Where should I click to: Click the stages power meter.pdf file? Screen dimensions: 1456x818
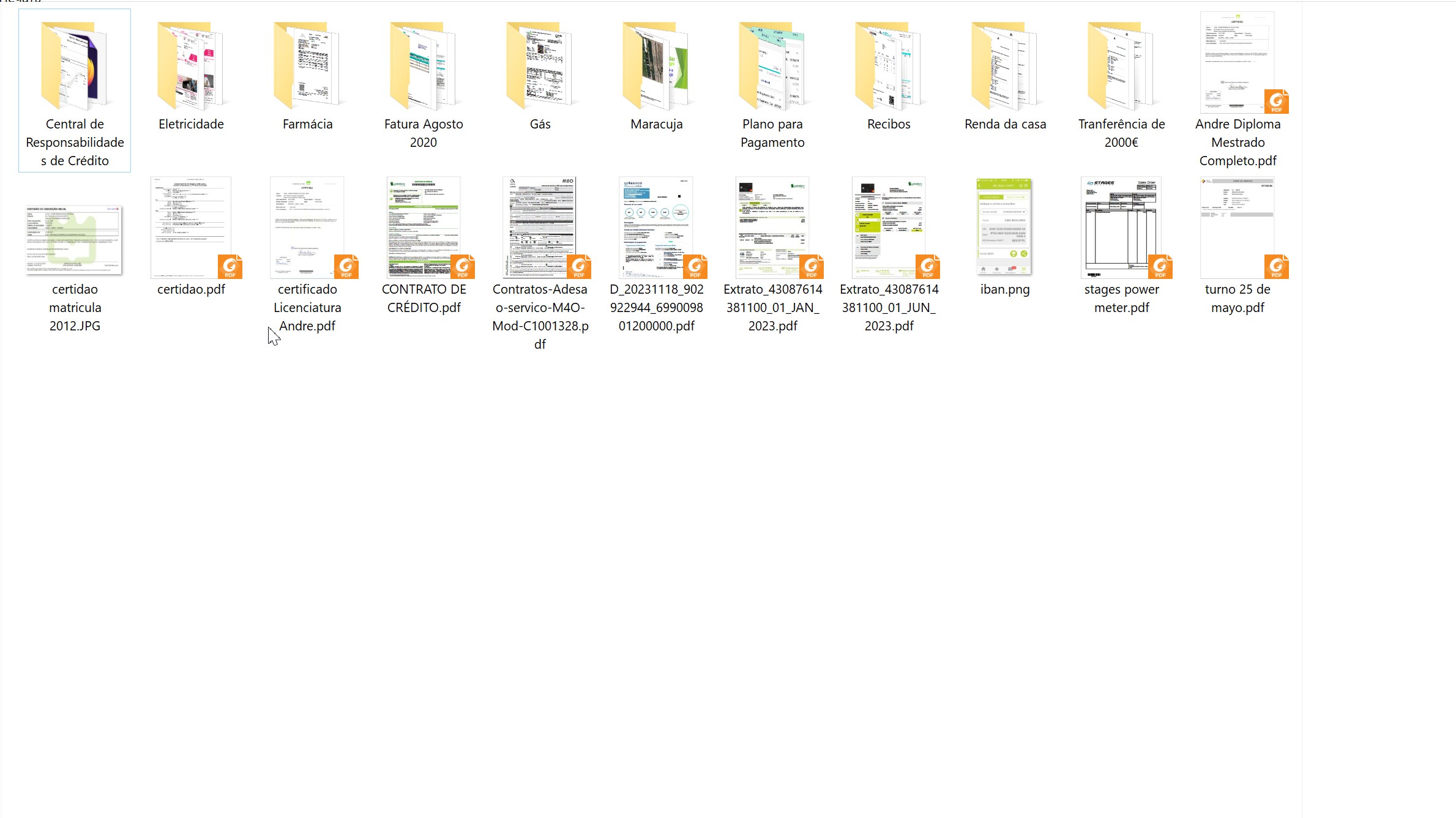[x=1121, y=228]
